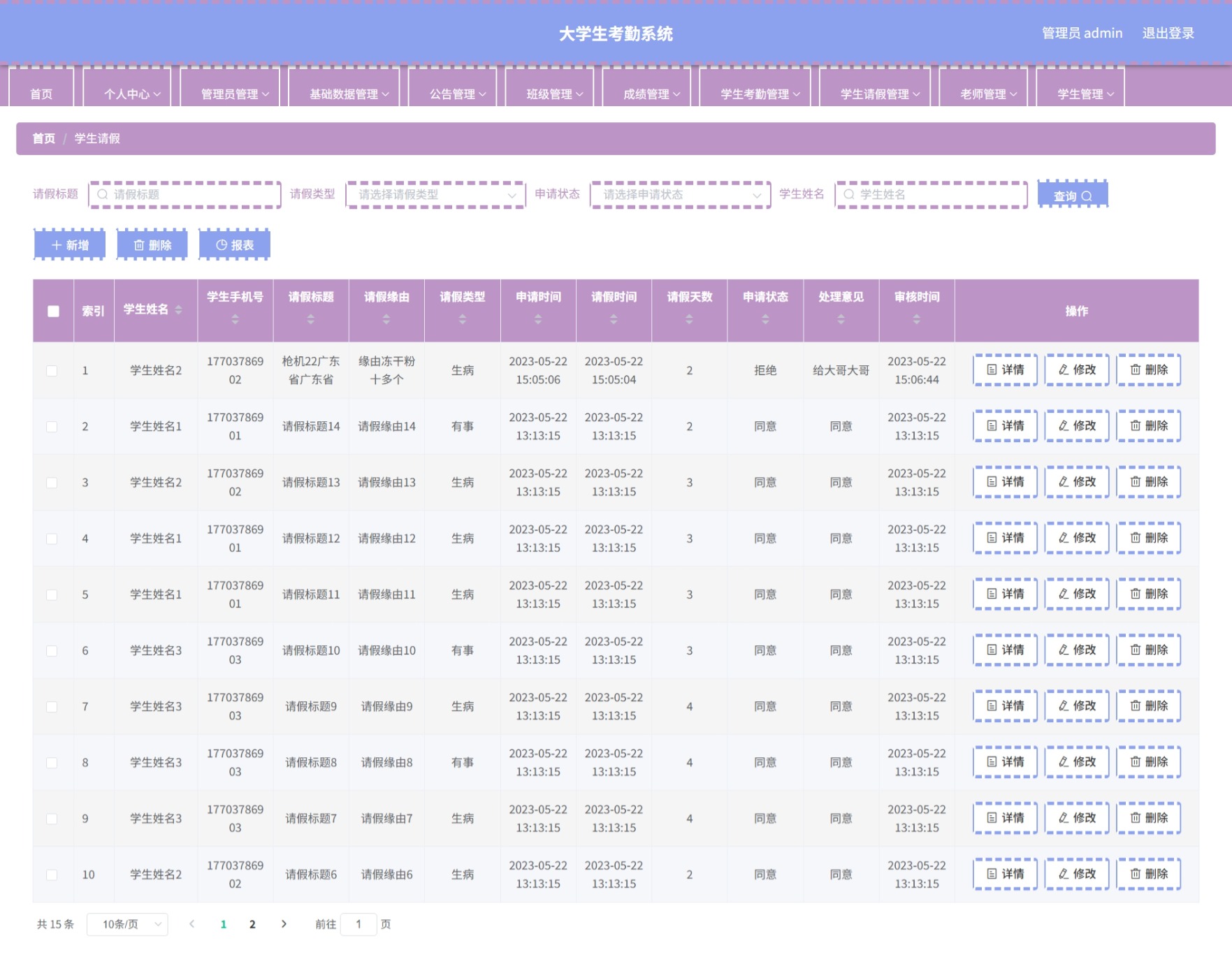Check the checkbox for row 5
Image resolution: width=1232 pixels, height=959 pixels.
[52, 594]
